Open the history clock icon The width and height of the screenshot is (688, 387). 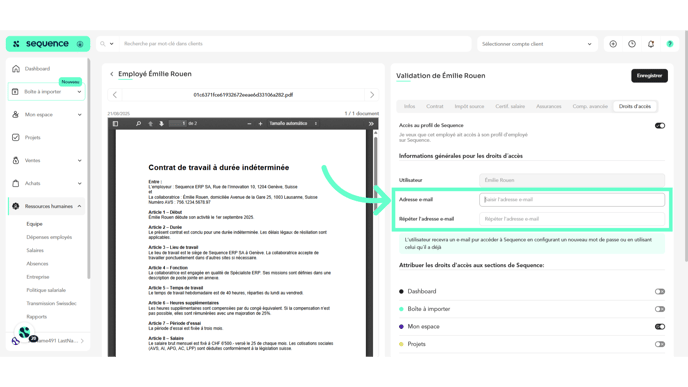coord(632,44)
